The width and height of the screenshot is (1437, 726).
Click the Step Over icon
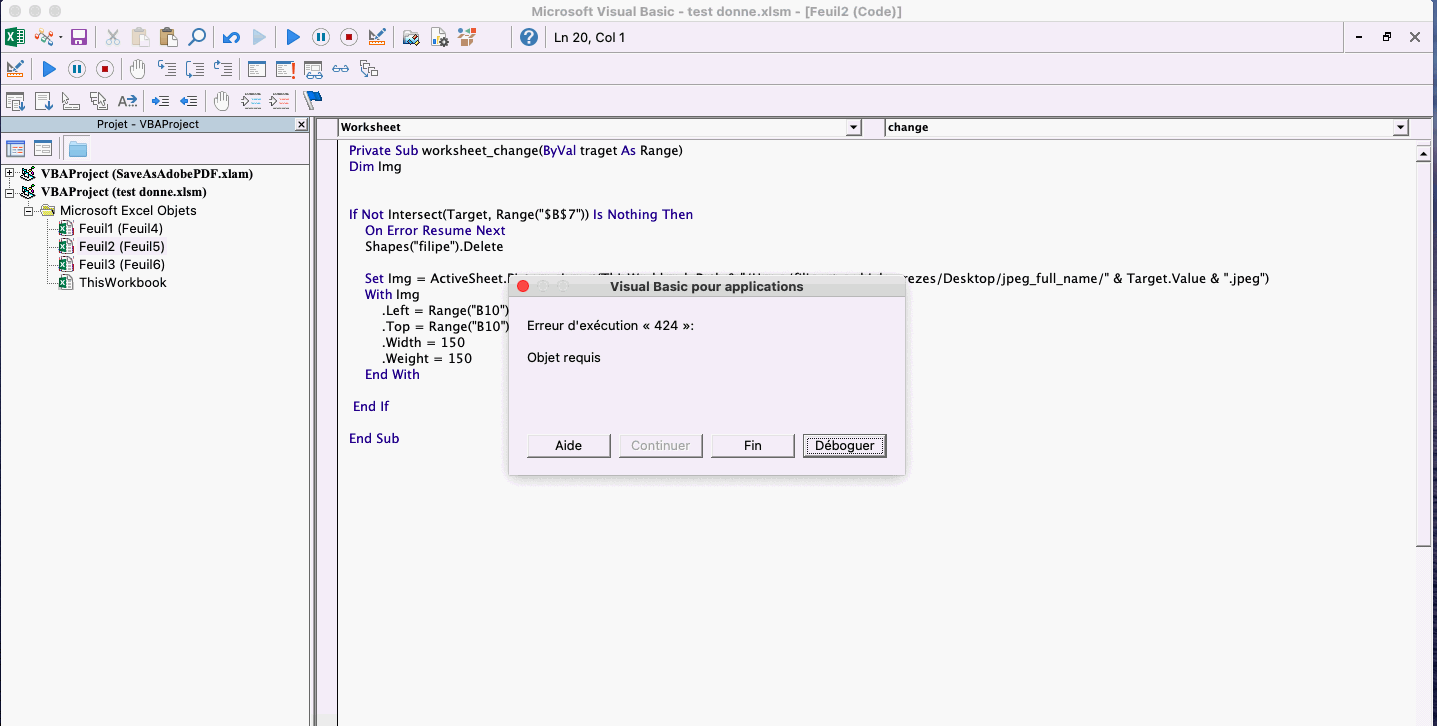pos(195,69)
